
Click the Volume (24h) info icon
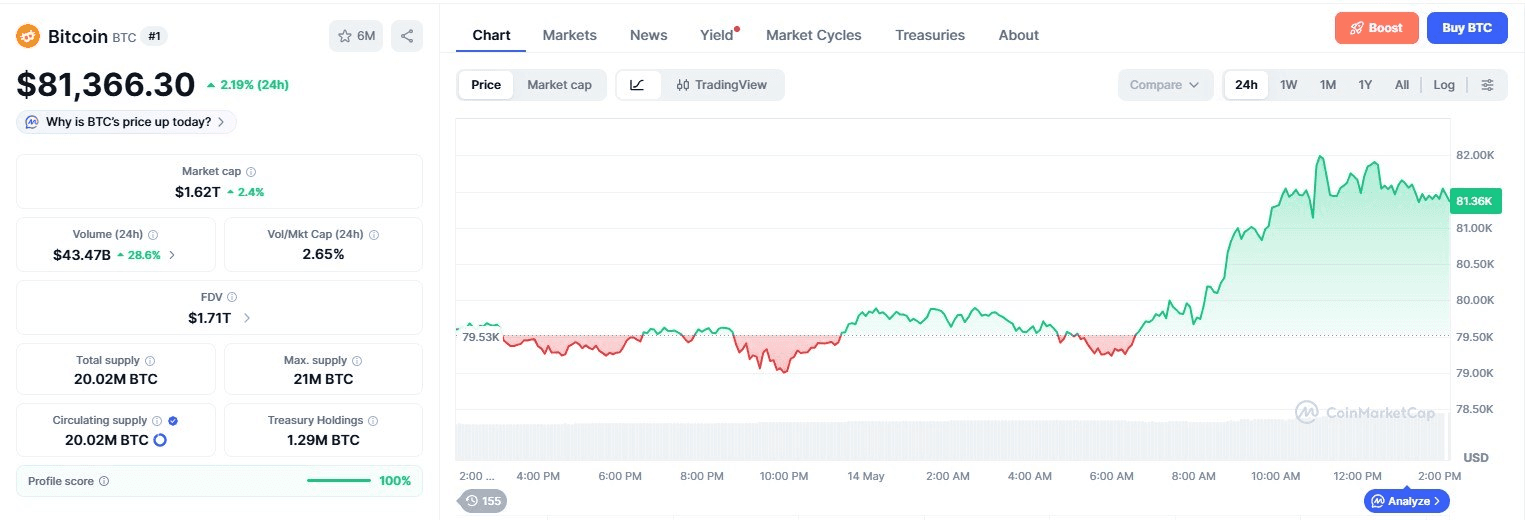[x=153, y=235]
